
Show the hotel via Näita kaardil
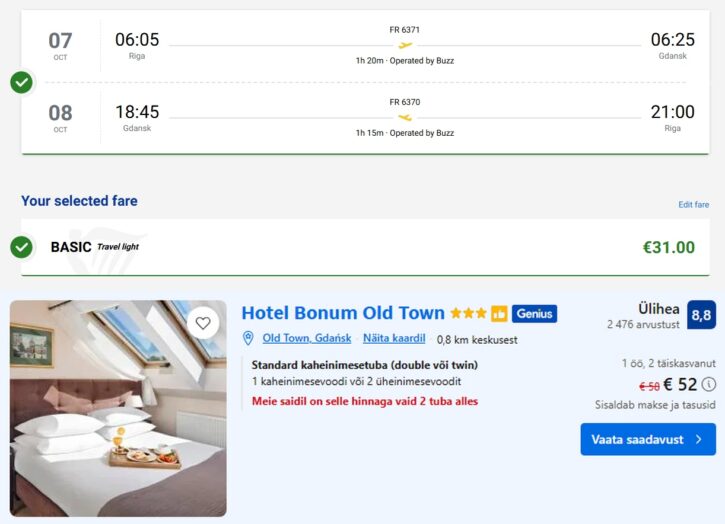[x=393, y=339]
